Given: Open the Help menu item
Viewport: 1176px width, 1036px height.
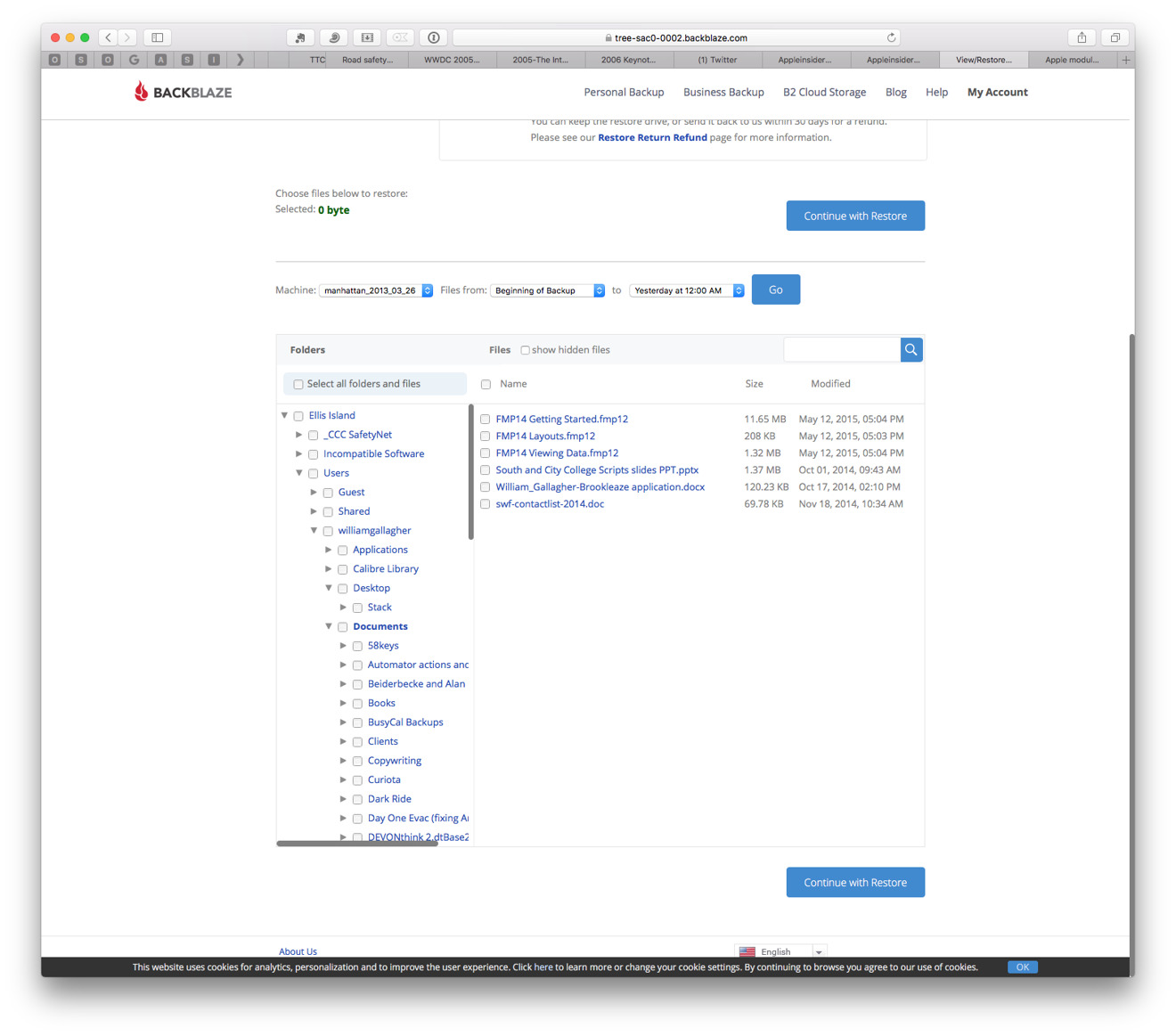Looking at the screenshot, I should (x=936, y=92).
